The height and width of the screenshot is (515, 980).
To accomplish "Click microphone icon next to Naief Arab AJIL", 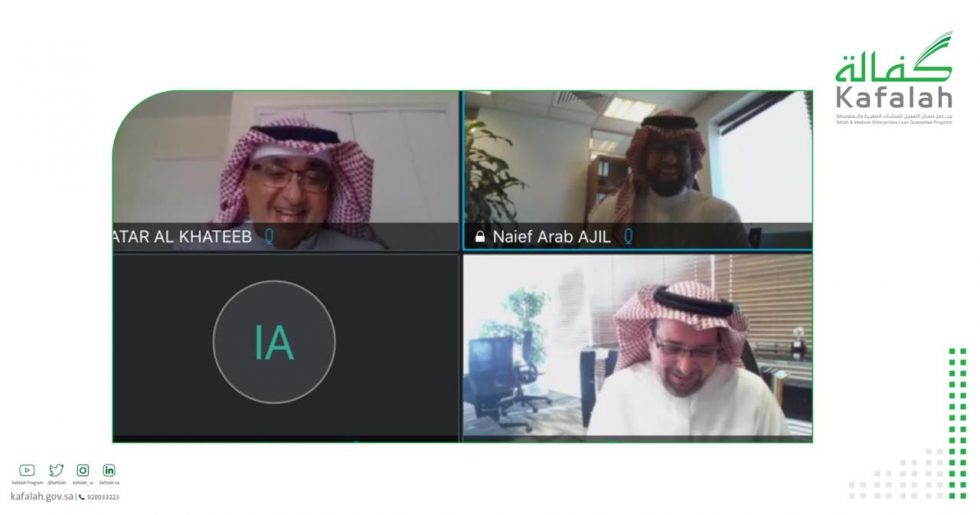I will tap(628, 236).
